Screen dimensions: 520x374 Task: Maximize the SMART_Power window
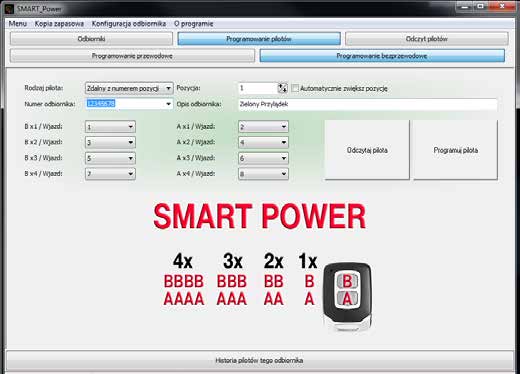pos(481,6)
